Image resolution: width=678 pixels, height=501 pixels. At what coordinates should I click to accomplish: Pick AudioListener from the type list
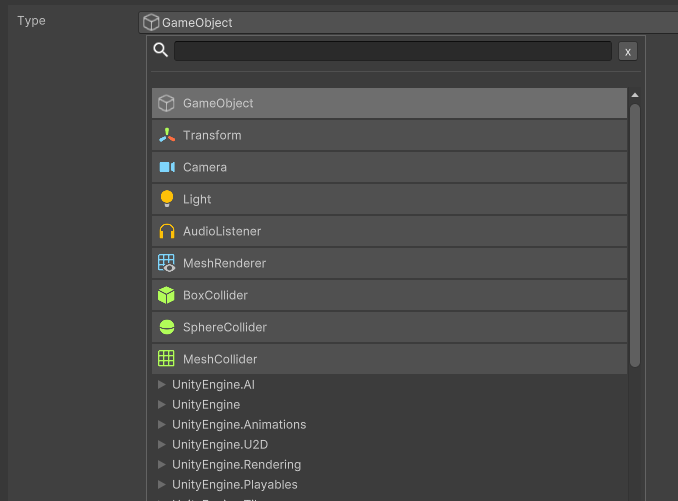pos(389,231)
